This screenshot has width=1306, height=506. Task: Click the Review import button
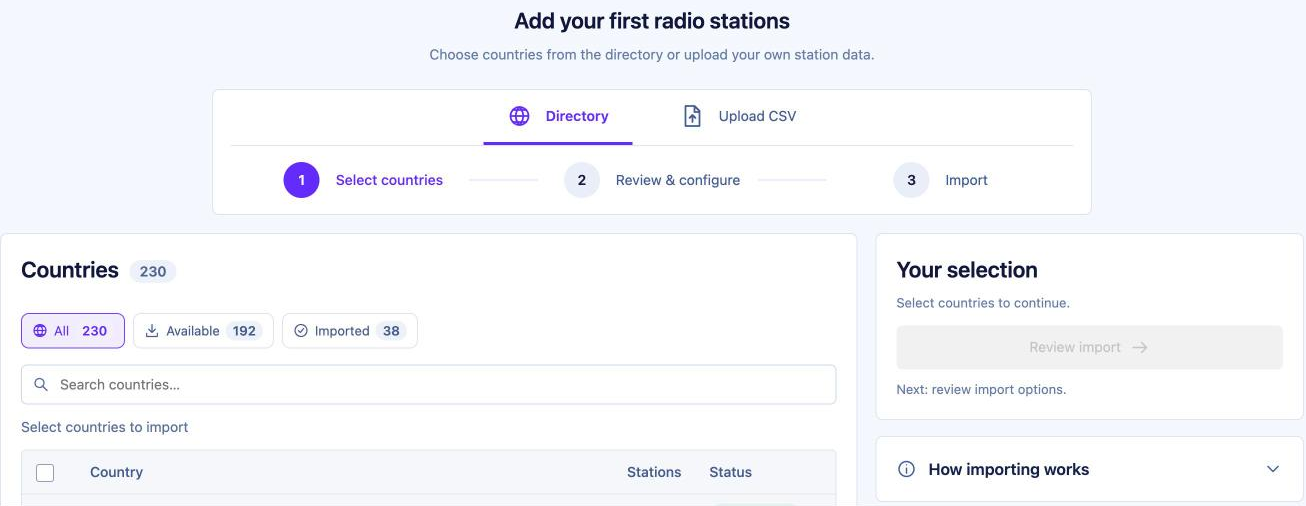(1089, 347)
